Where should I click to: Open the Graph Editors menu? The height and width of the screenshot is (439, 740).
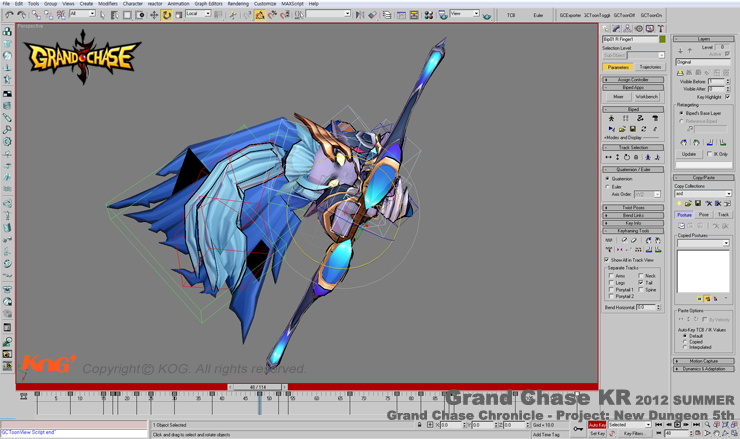click(x=208, y=4)
